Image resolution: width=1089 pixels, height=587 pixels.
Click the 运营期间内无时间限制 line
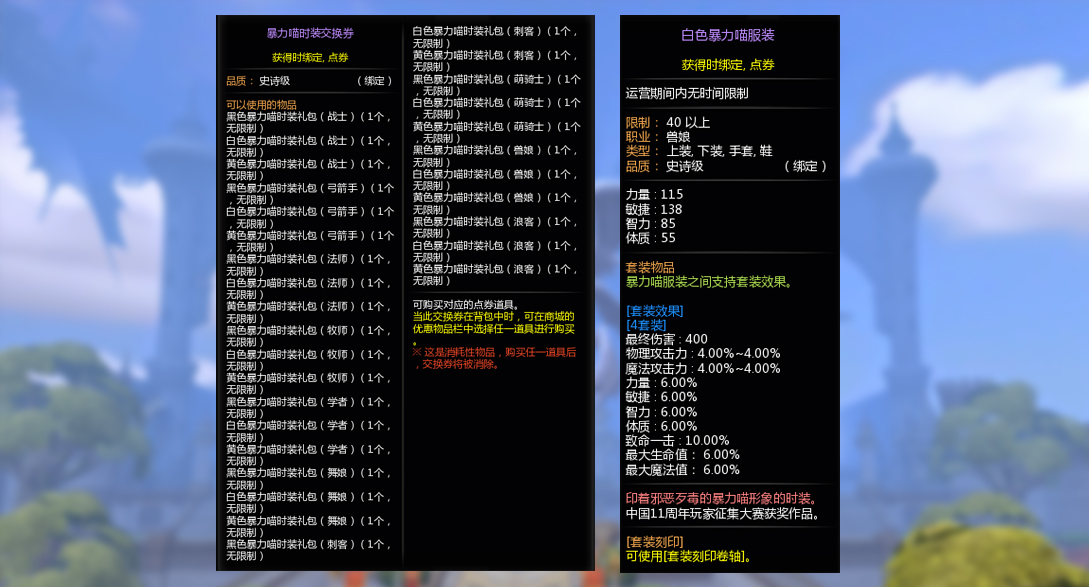click(687, 94)
